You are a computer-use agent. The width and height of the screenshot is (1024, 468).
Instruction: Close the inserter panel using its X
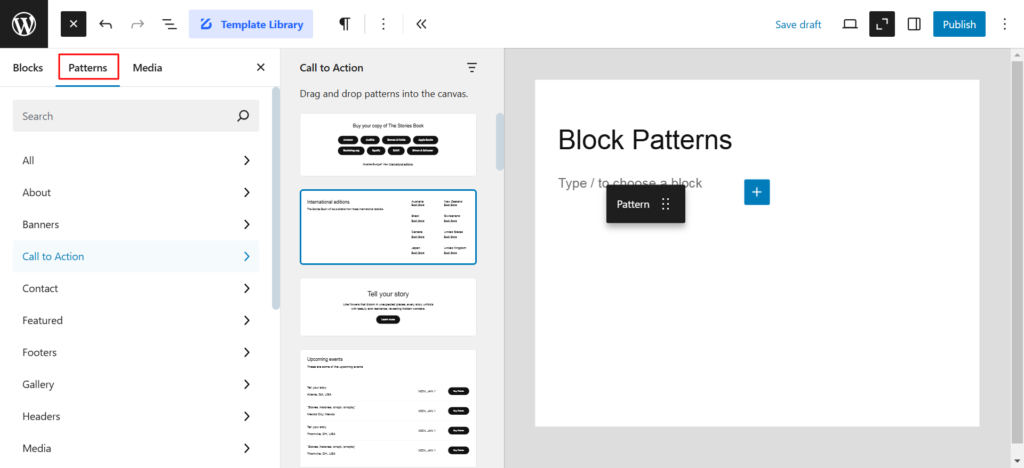[261, 67]
